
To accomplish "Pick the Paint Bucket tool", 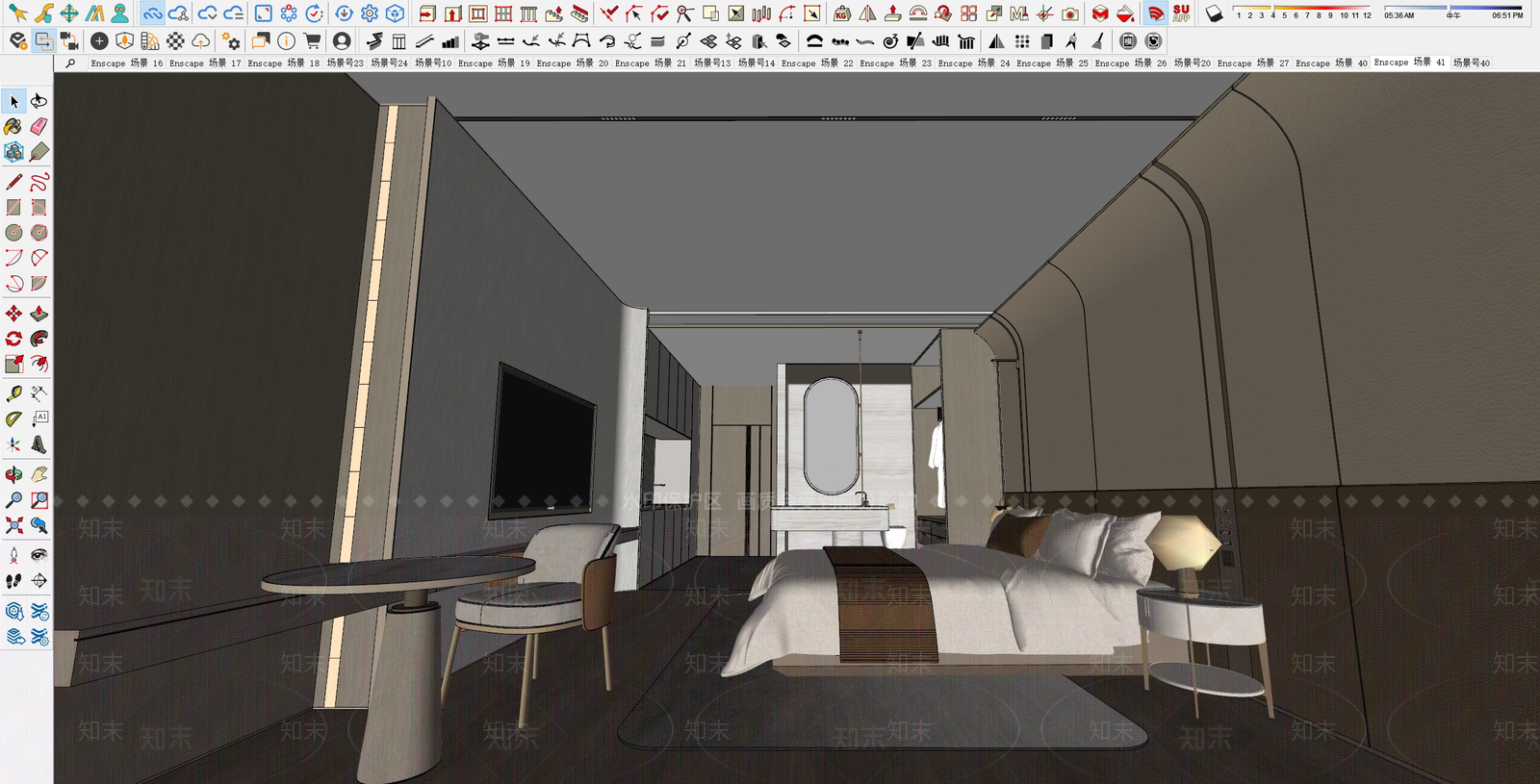I will click(13, 127).
